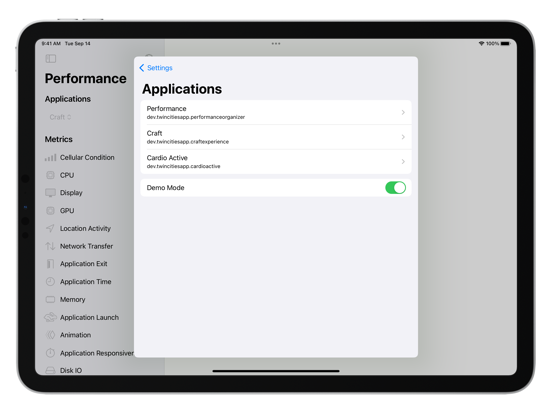Select GPU metric in sidebar
The width and height of the screenshot is (552, 414).
tap(67, 211)
